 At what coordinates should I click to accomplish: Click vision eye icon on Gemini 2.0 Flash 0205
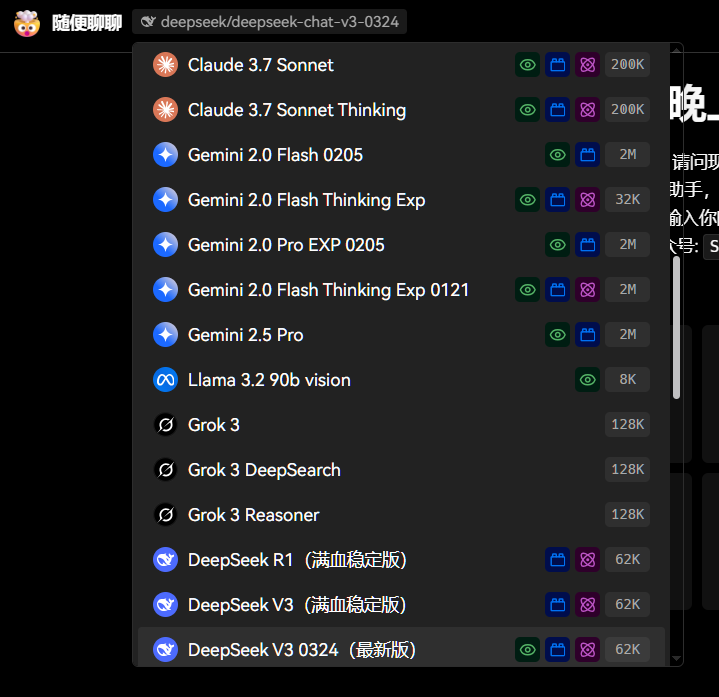point(558,155)
